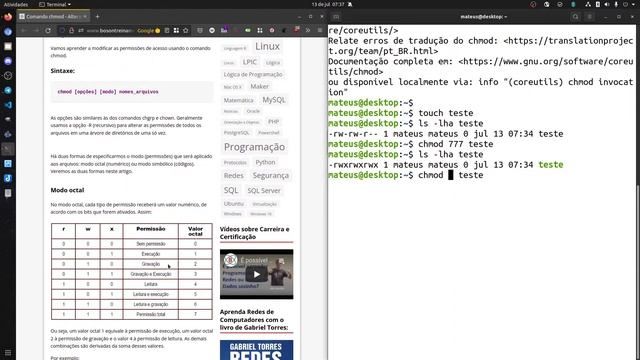Go back in Firefox history
This screenshot has width=640, height=360.
pyautogui.click(x=24, y=30)
